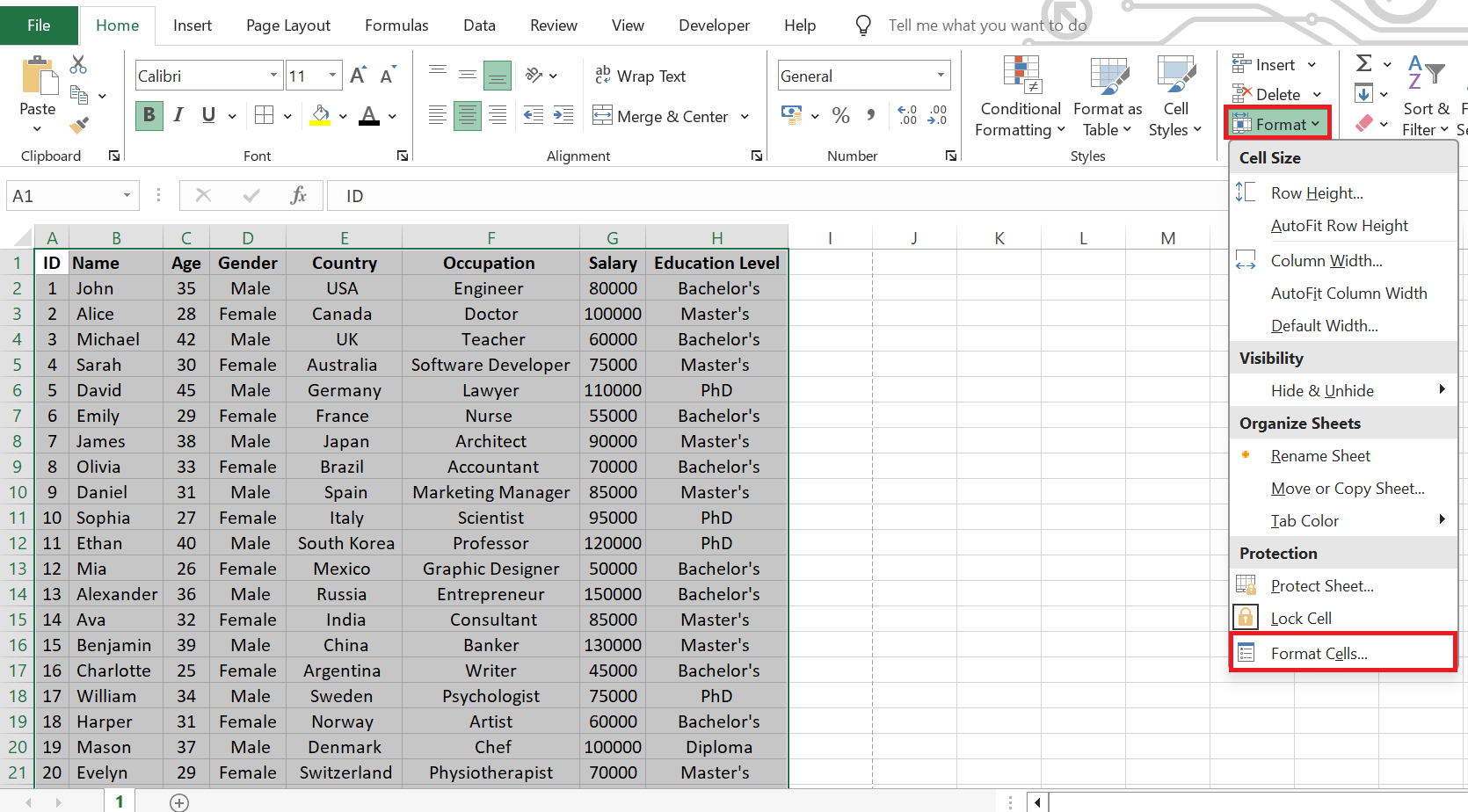Screen dimensions: 1468x812
Task: Click the Insert Function fx icon
Action: click(299, 195)
